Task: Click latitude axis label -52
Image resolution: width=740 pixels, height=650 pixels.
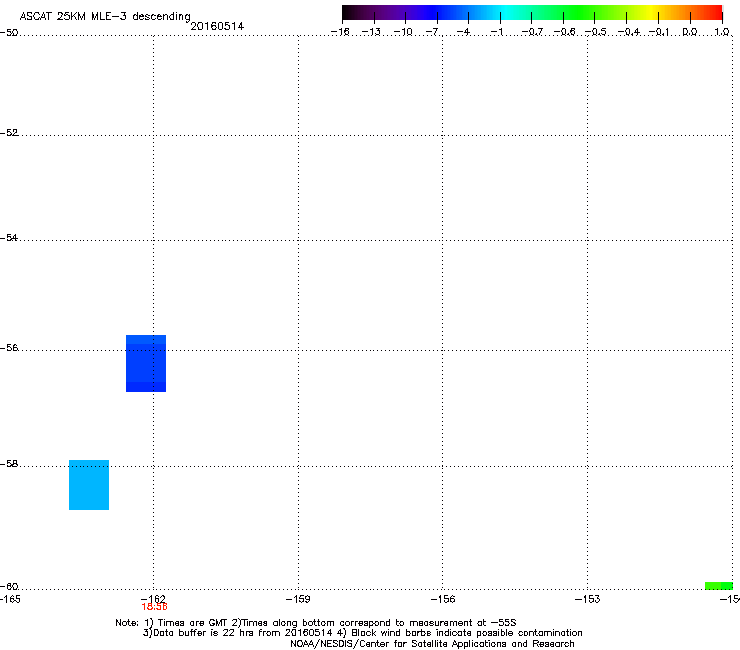Action: click(x=9, y=133)
